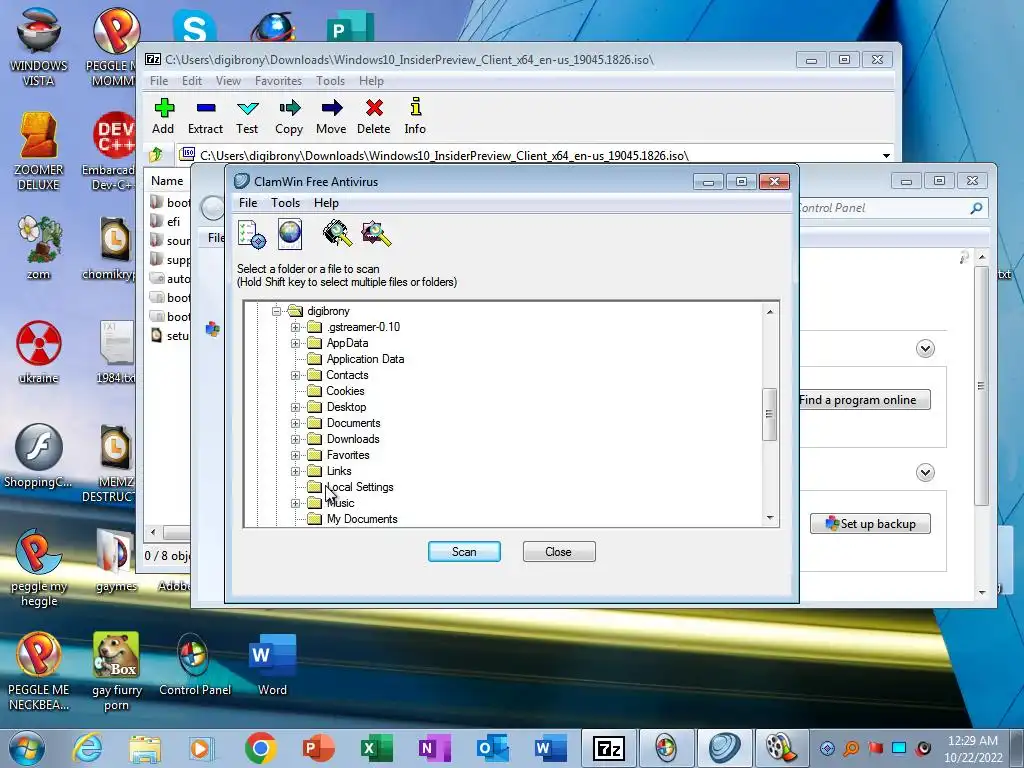Click the Info icon in 7-Zip
The height and width of the screenshot is (768, 1024).
415,107
